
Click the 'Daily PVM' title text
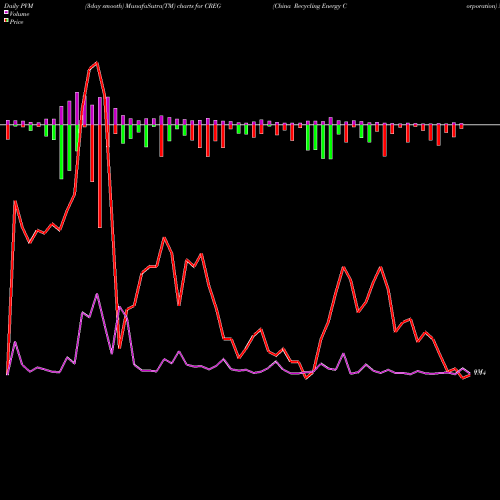(x=19, y=6)
